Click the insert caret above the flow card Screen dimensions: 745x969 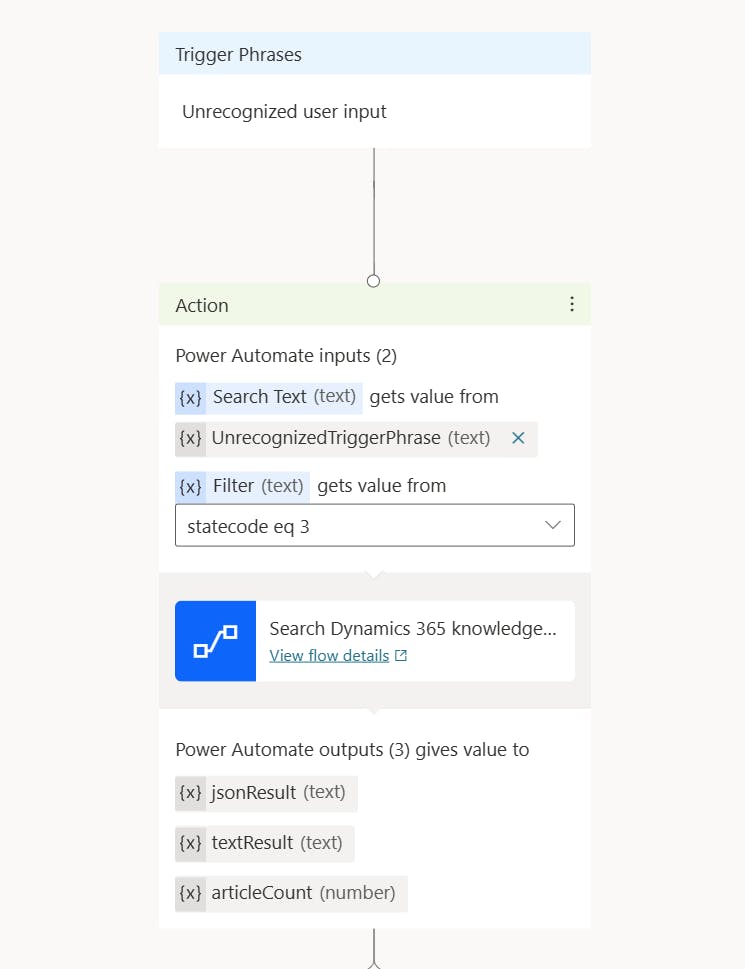(373, 574)
